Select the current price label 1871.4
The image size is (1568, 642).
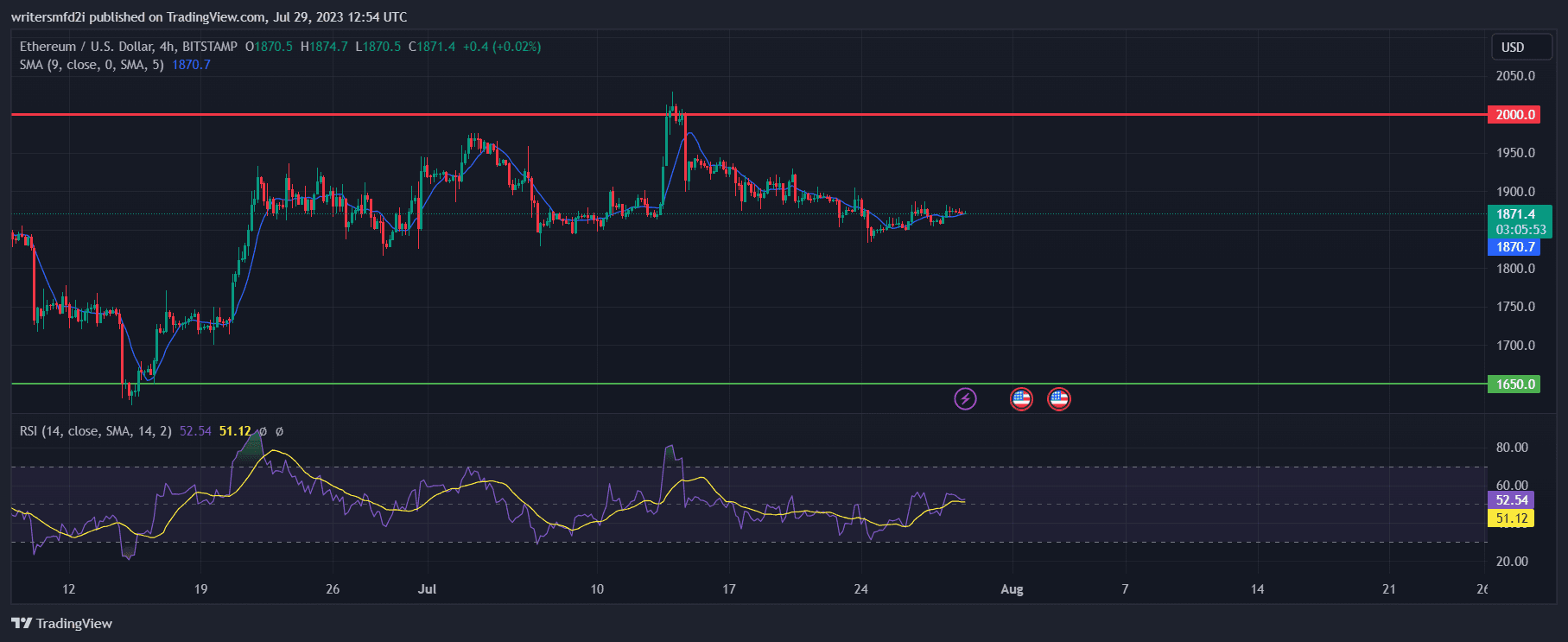click(1516, 214)
